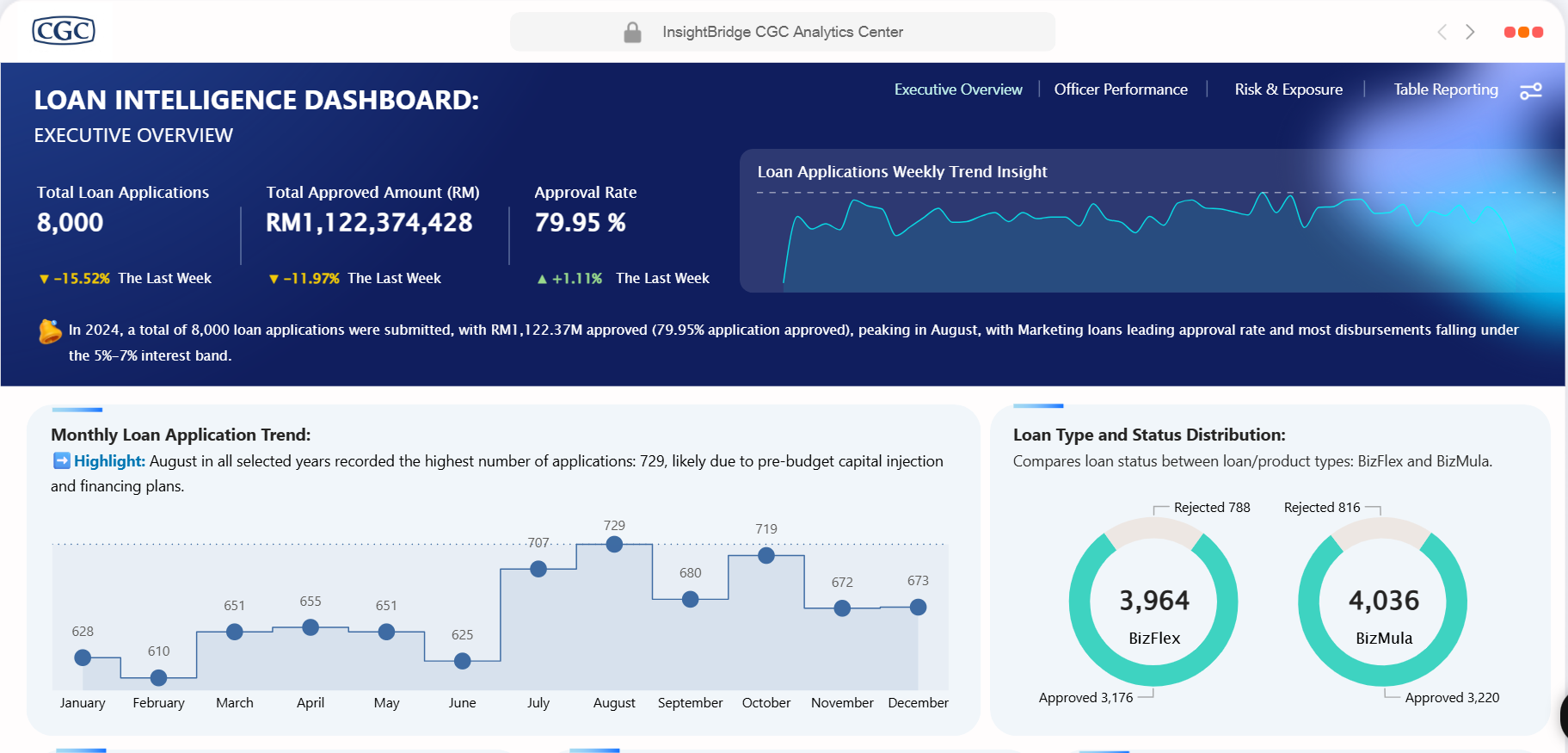Click the InsightBridge CGC Analytics Center address bar

782,32
